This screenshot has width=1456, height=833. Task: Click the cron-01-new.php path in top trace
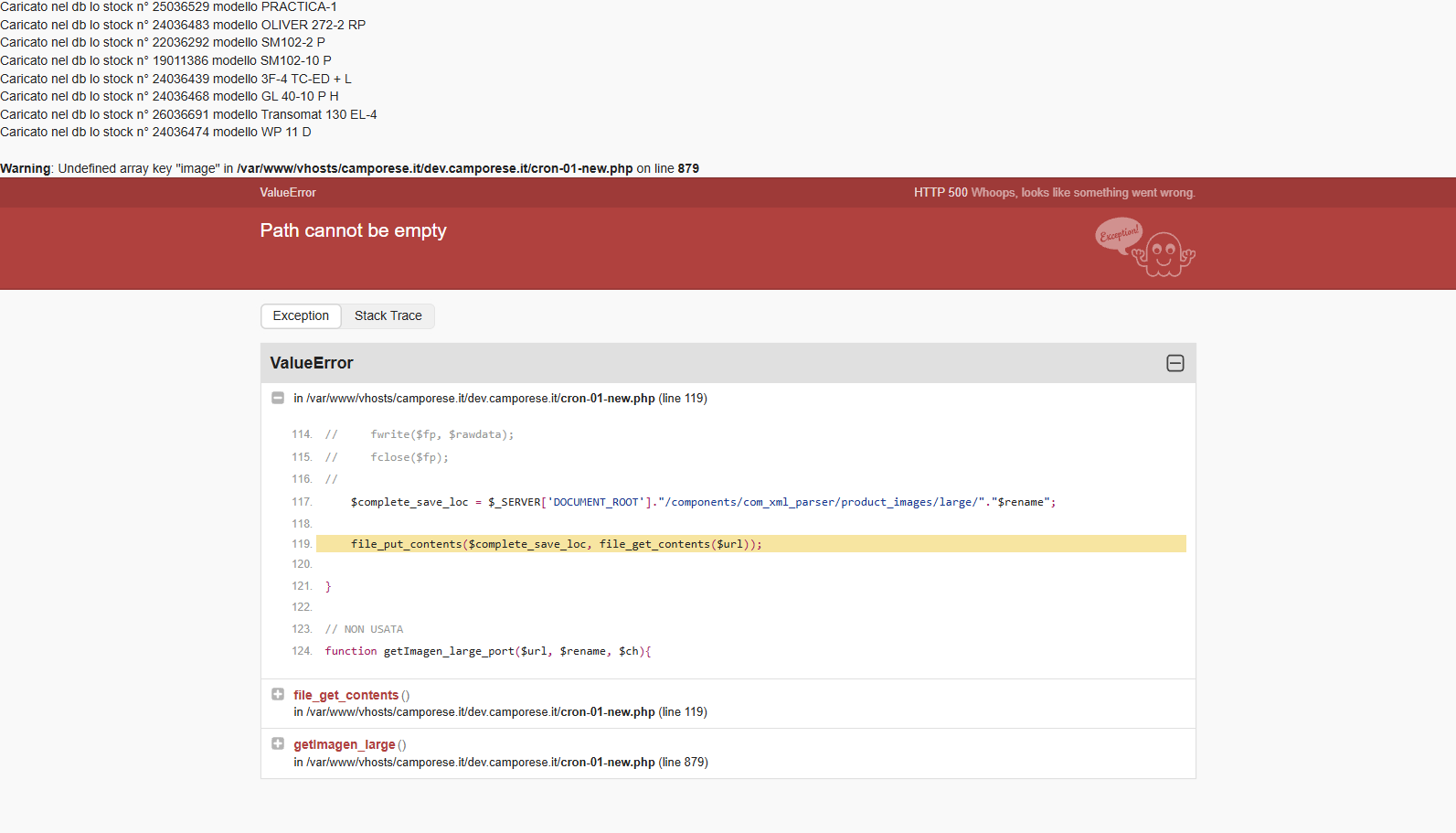click(x=500, y=398)
